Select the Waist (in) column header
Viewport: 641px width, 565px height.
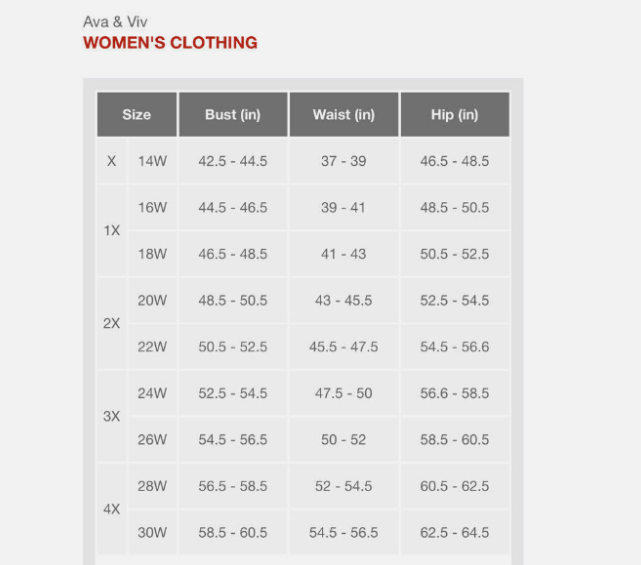(x=344, y=114)
